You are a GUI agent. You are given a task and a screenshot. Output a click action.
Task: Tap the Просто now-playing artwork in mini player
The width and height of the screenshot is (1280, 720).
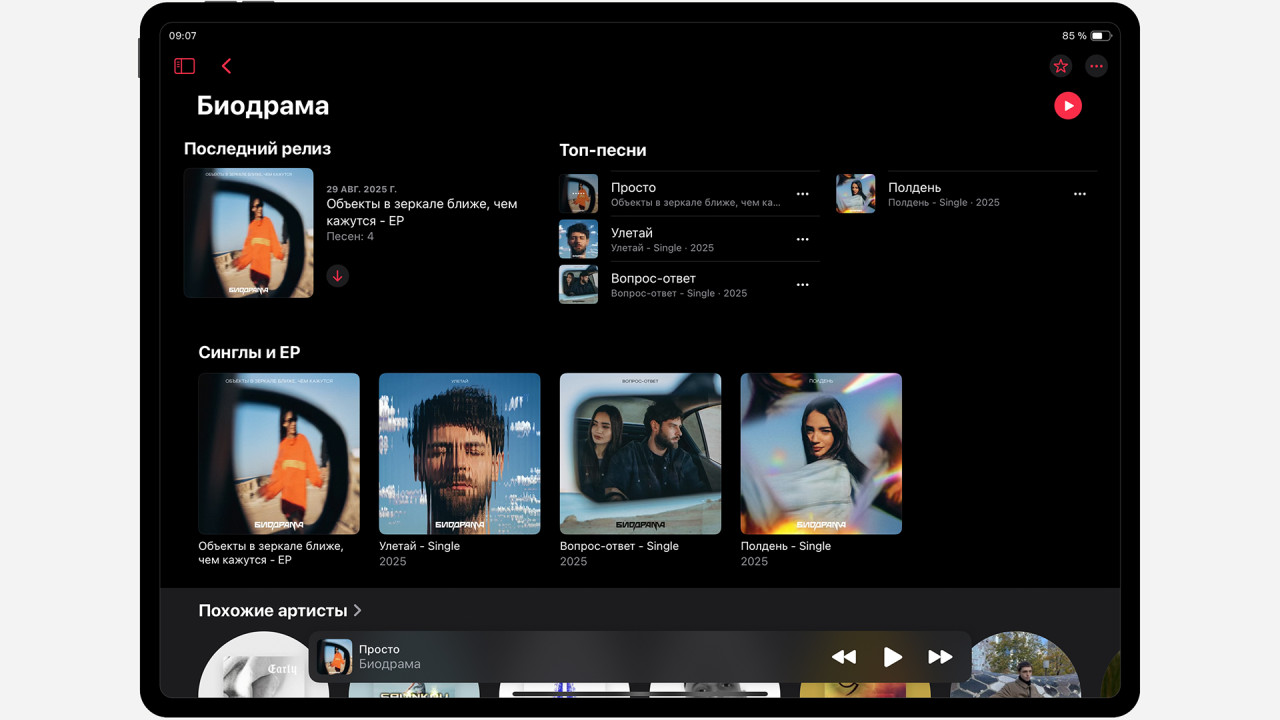point(335,657)
